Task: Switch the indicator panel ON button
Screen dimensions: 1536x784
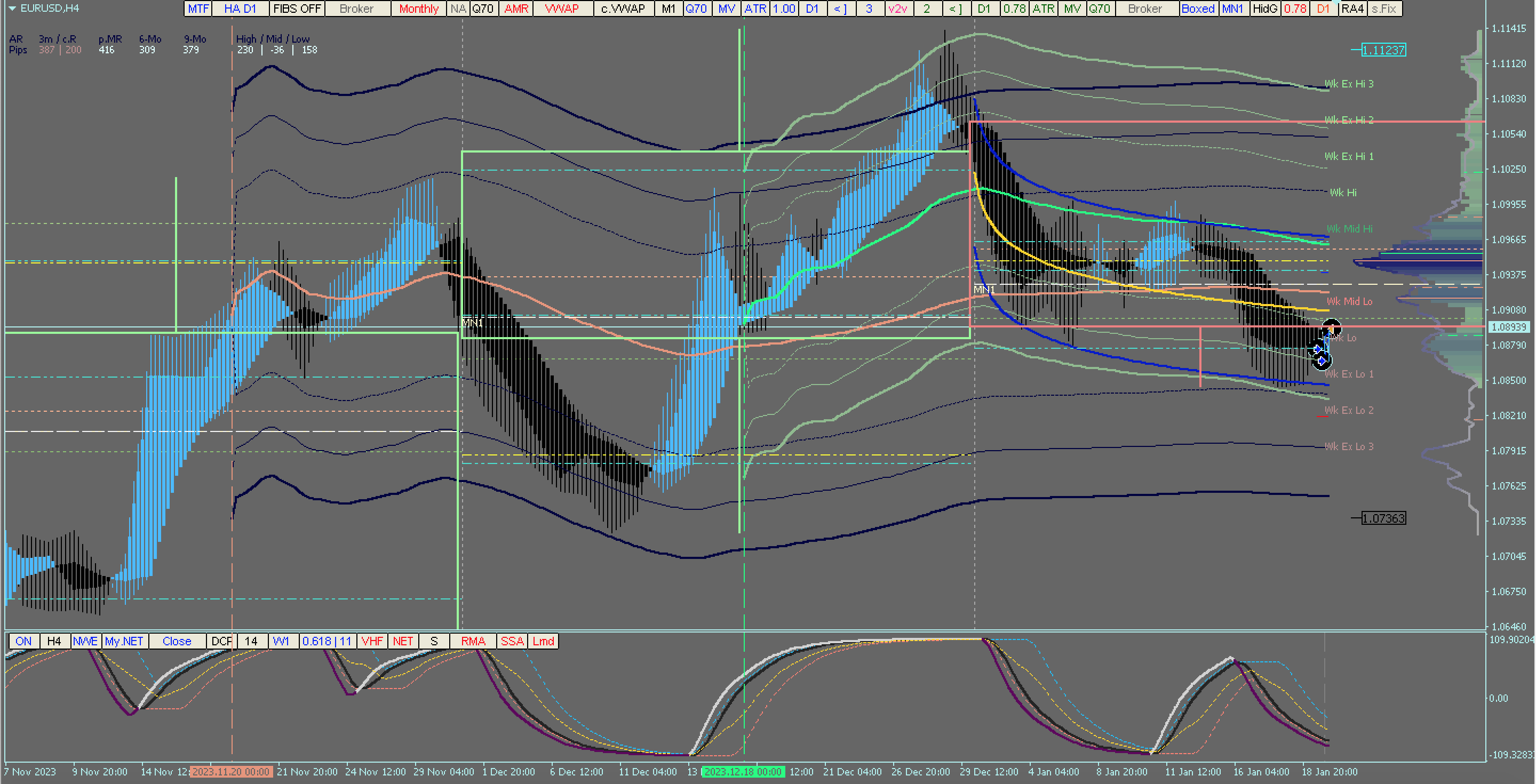Action: coord(24,641)
